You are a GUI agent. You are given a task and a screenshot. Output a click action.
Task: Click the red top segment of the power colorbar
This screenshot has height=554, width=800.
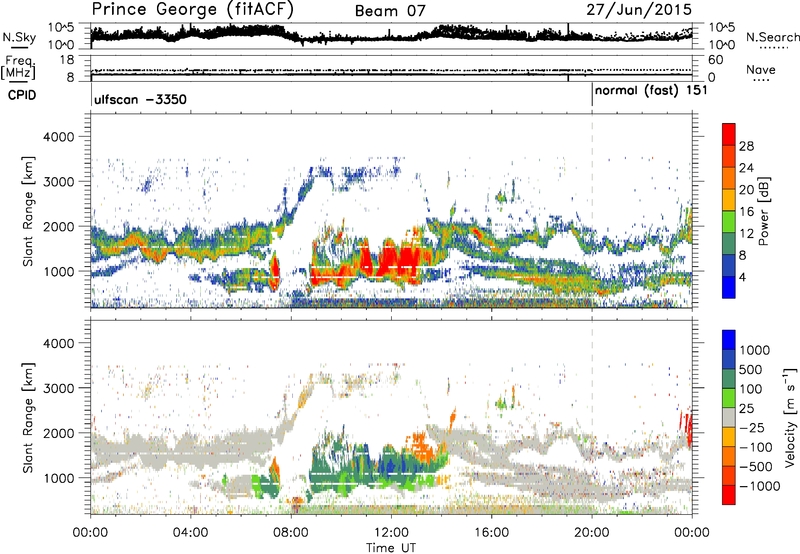click(x=729, y=134)
